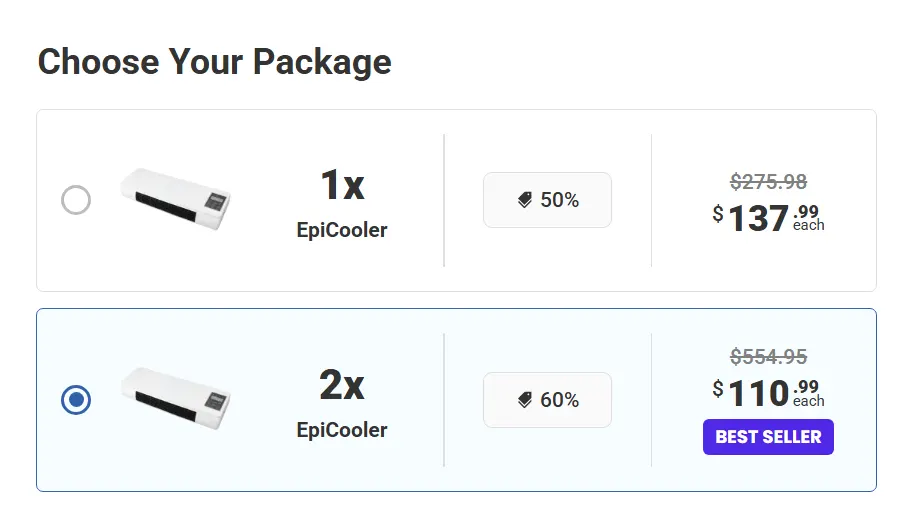Click the $110.99 each price

tap(768, 393)
